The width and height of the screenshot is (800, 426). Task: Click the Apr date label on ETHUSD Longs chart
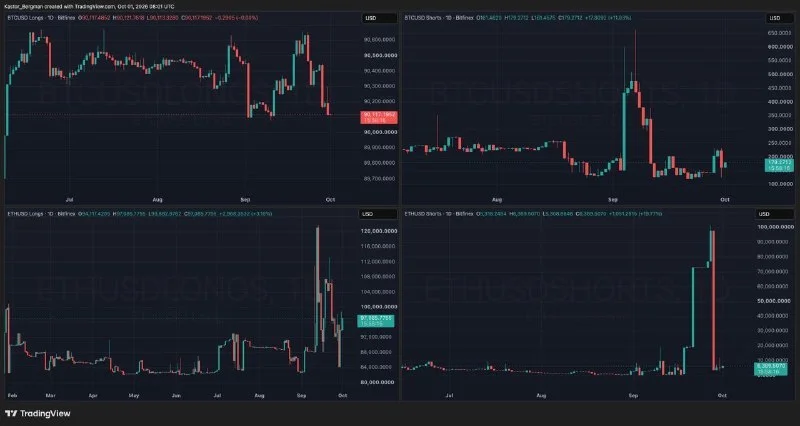tap(93, 395)
